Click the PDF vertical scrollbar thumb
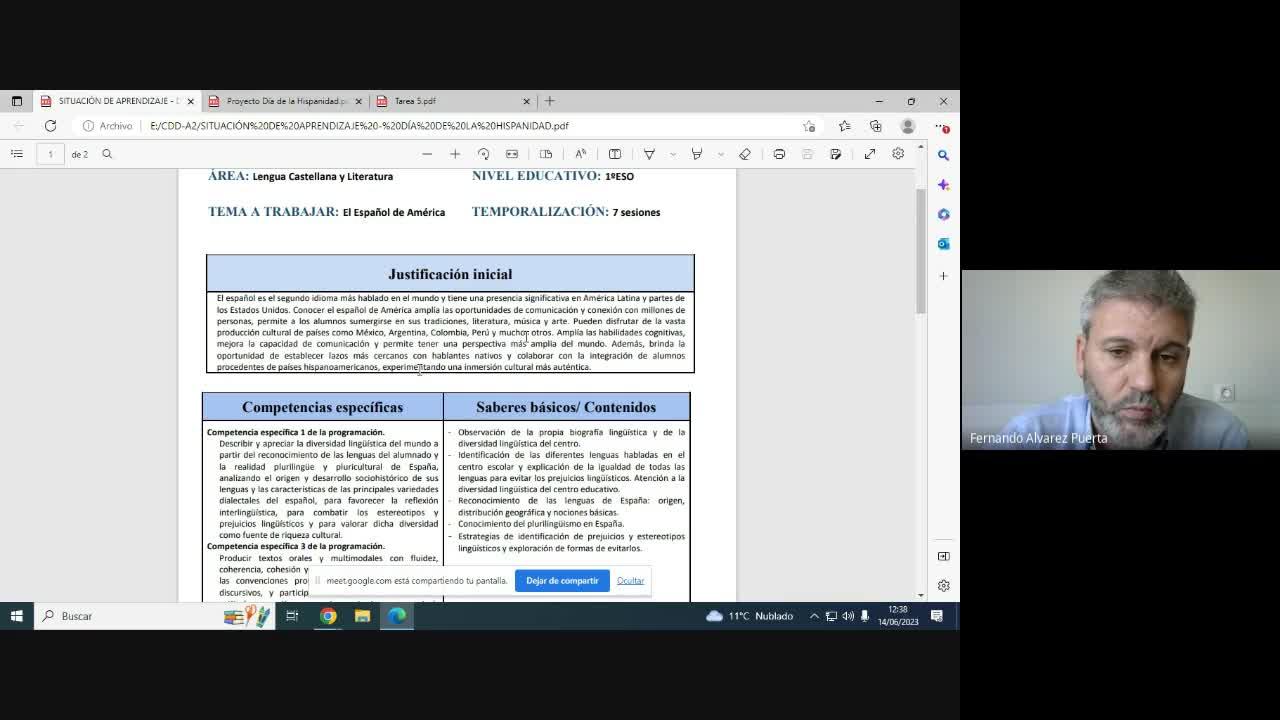The height and width of the screenshot is (720, 1280). pyautogui.click(x=921, y=250)
